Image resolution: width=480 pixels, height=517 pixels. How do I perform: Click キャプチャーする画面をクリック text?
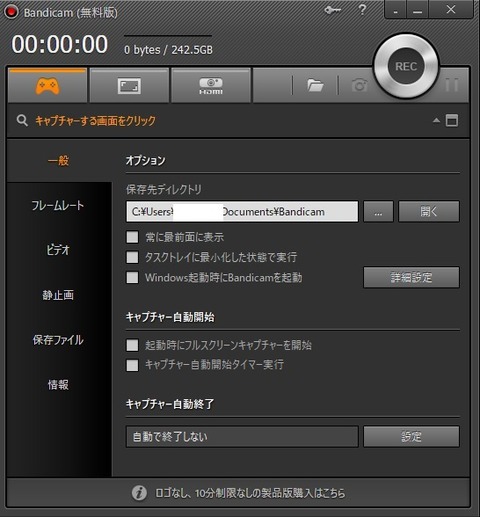click(x=95, y=121)
